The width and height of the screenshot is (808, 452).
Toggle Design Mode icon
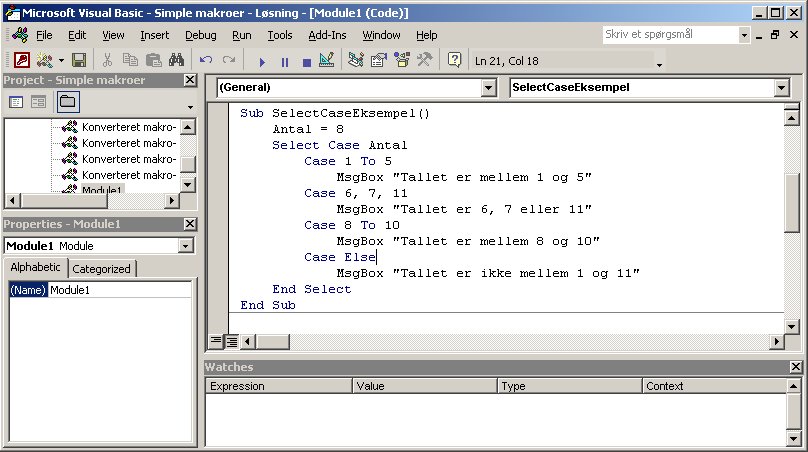pos(327,60)
